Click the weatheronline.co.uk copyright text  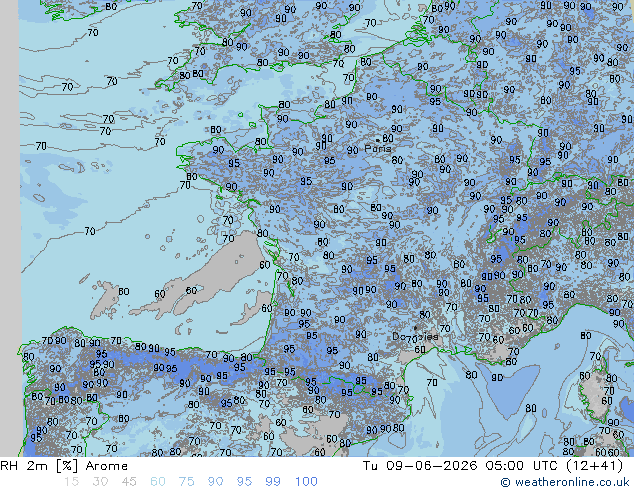click(565, 482)
